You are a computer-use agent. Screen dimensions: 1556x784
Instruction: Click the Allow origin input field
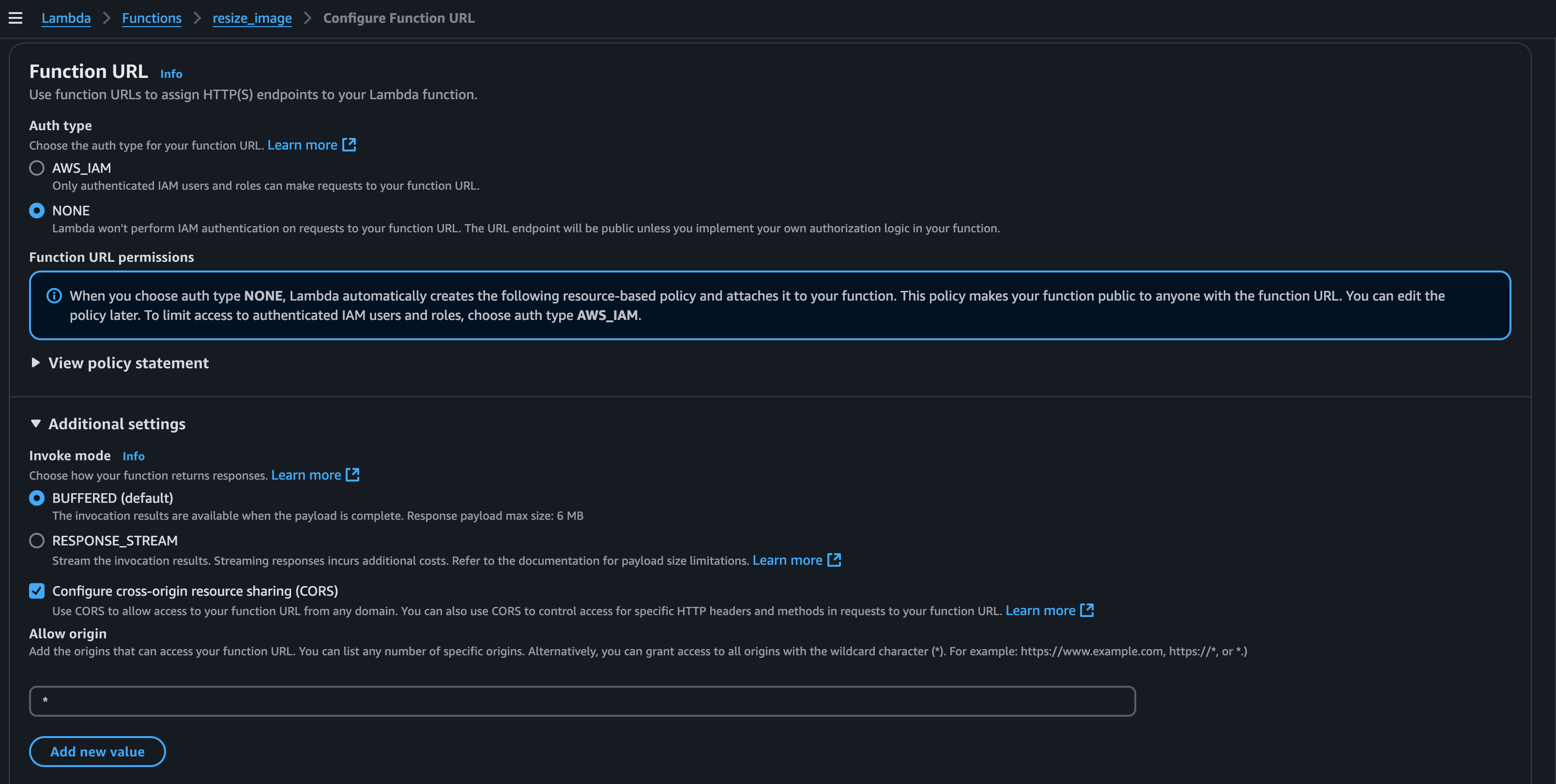[582, 701]
